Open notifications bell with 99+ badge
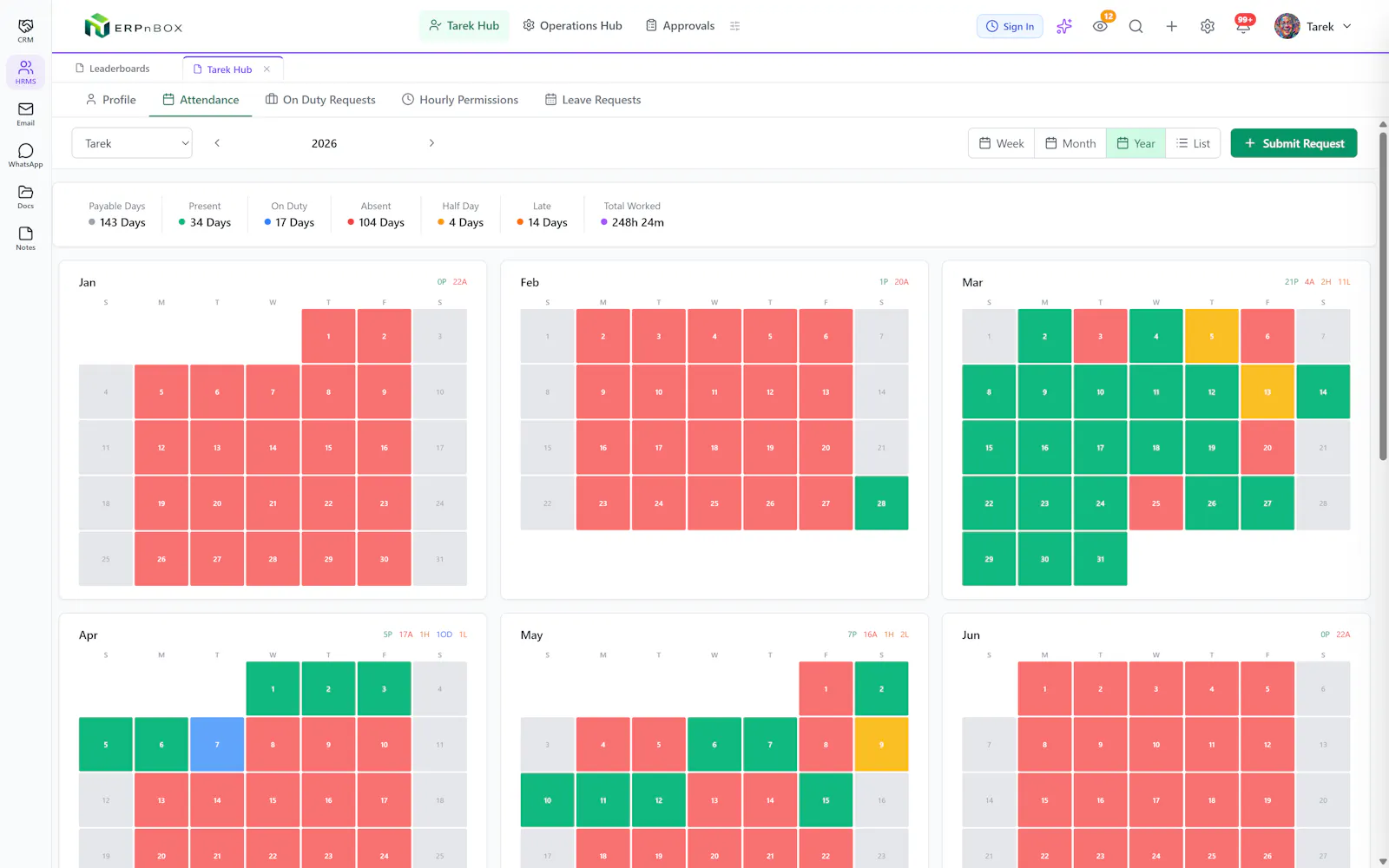 [x=1243, y=26]
